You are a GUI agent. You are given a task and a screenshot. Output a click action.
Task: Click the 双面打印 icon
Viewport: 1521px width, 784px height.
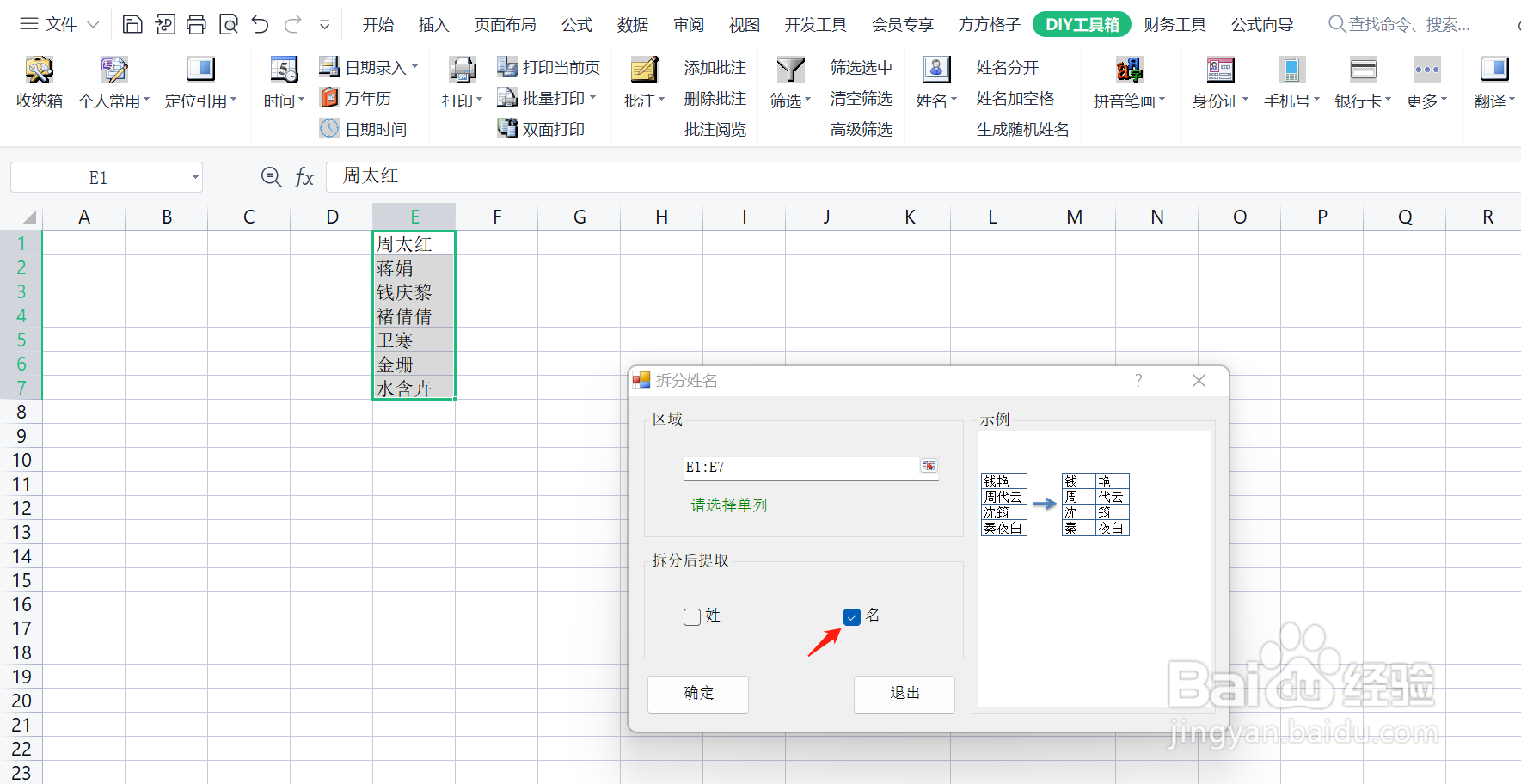coord(507,129)
